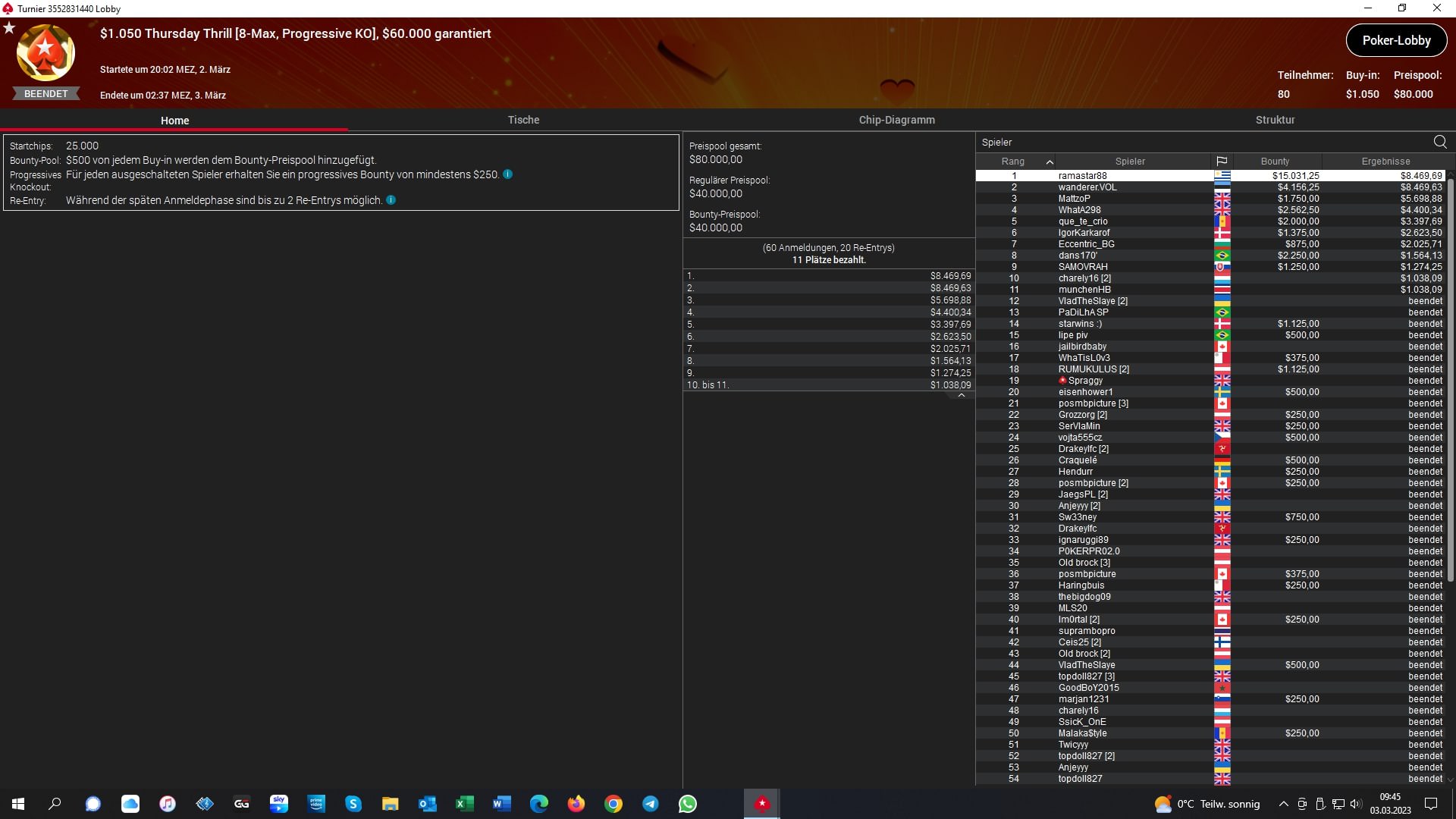Viewport: 1456px width, 819px height.
Task: Click the player list vertical scrollbar
Action: 1450,379
